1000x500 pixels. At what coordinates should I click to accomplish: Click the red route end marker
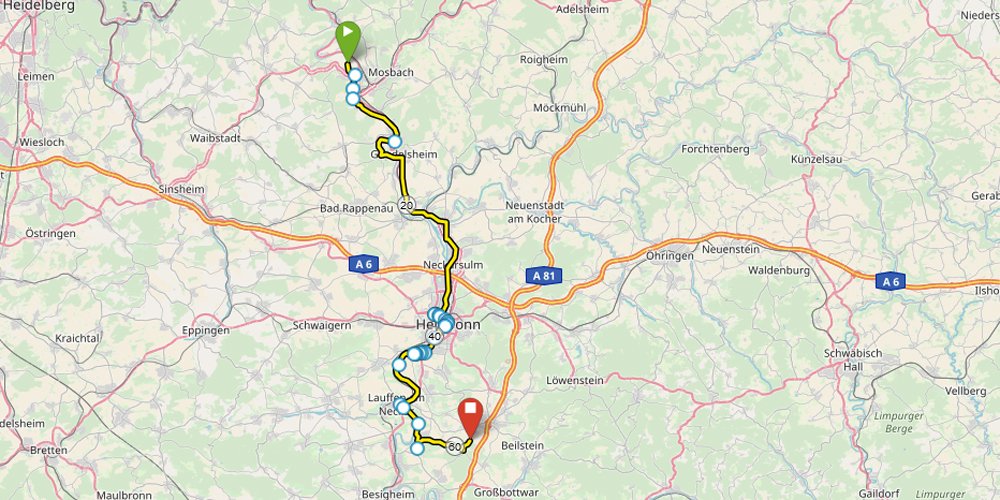[x=471, y=417]
